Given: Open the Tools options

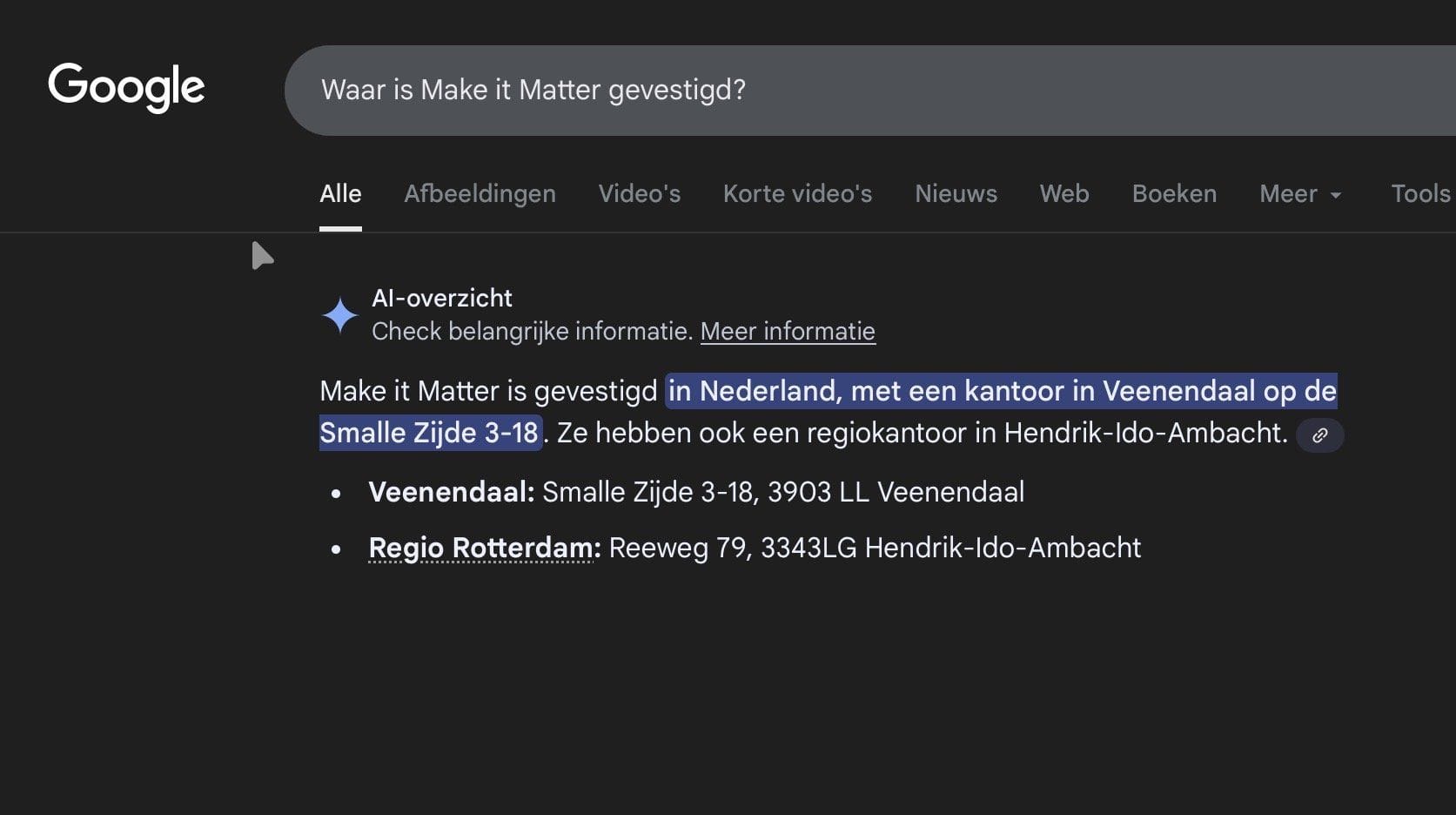Looking at the screenshot, I should [1419, 193].
